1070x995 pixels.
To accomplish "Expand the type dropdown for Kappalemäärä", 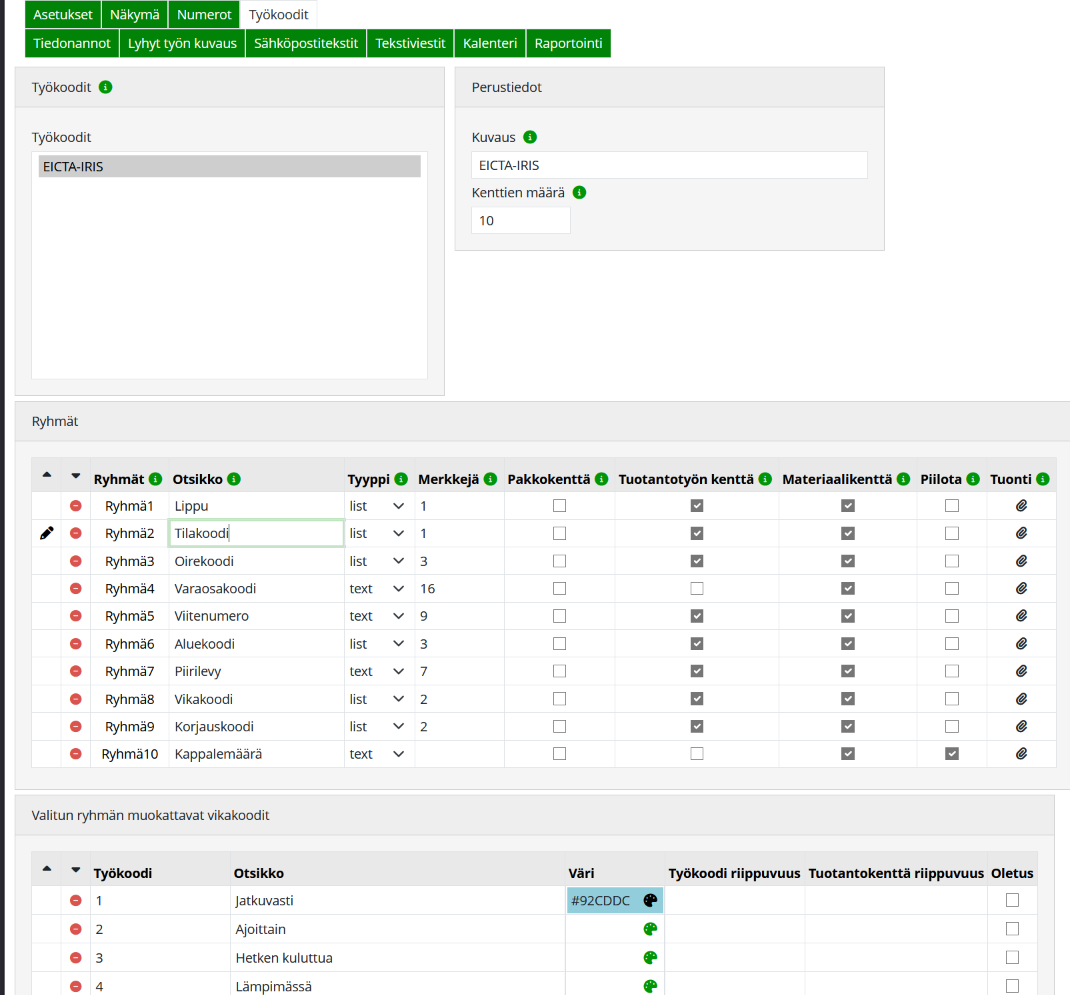I will coord(379,754).
